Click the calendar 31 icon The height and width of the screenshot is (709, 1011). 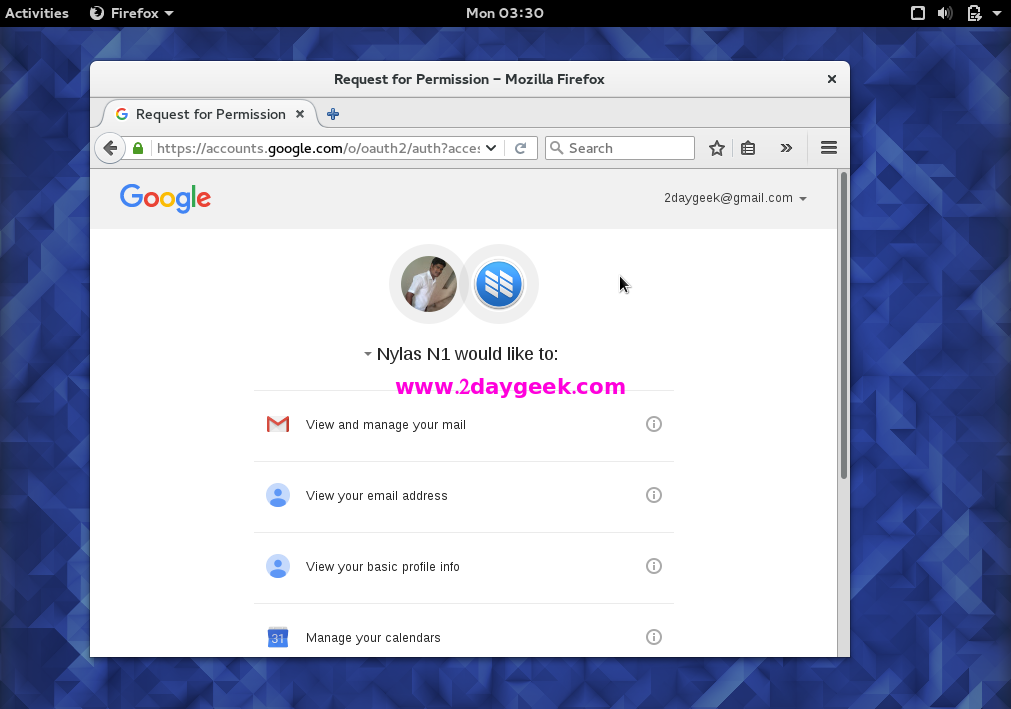pyautogui.click(x=278, y=637)
